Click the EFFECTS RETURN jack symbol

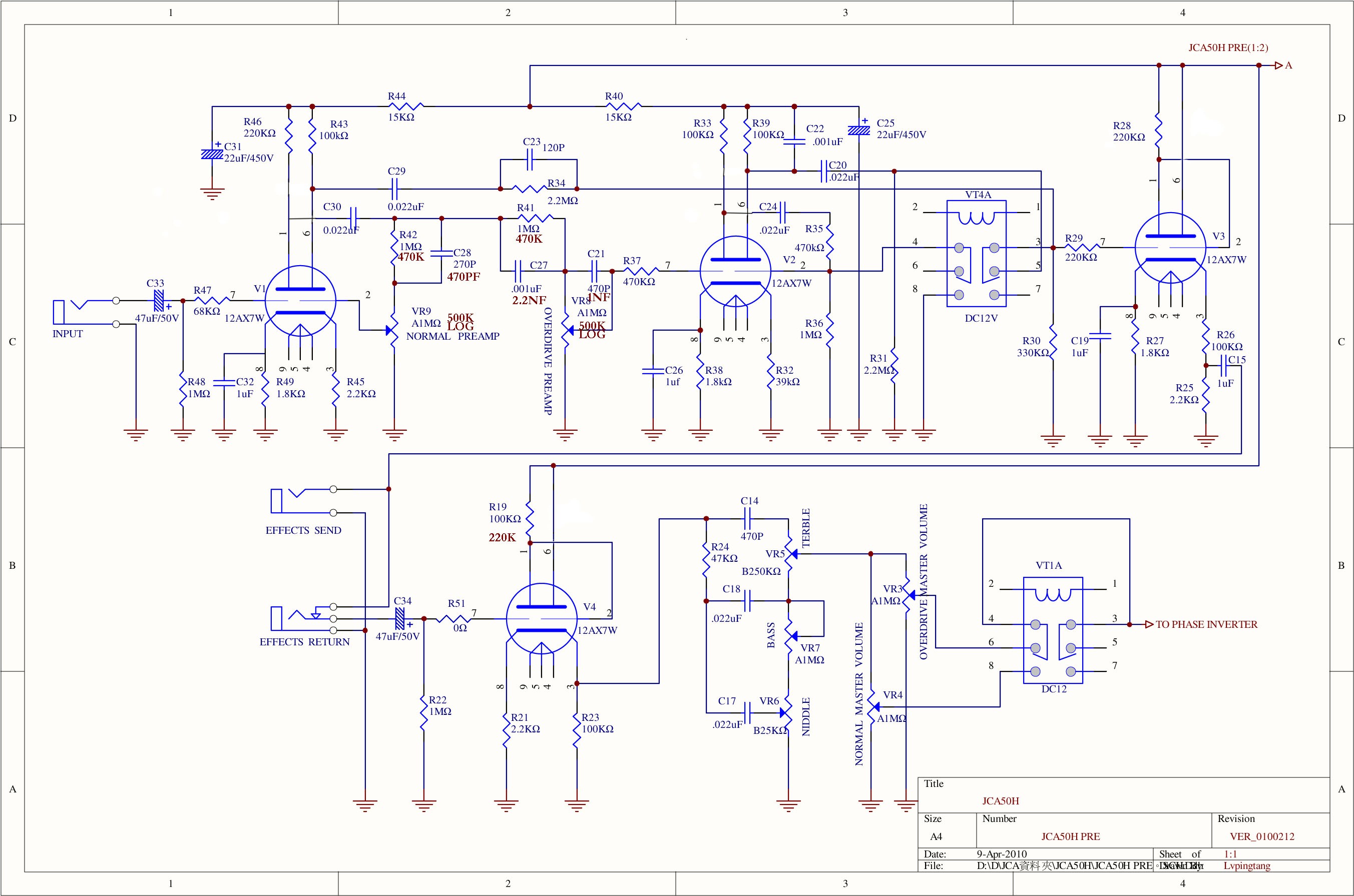pyautogui.click(x=304, y=618)
